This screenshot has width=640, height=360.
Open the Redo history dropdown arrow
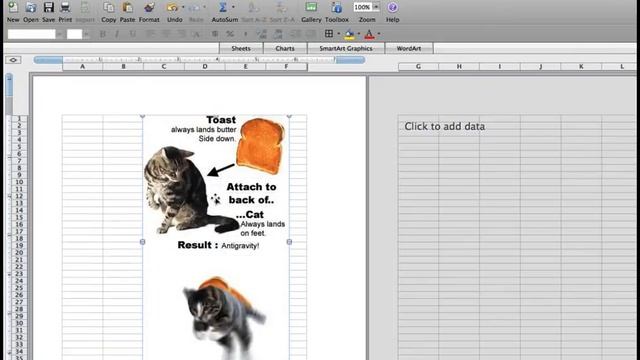[x=204, y=7]
